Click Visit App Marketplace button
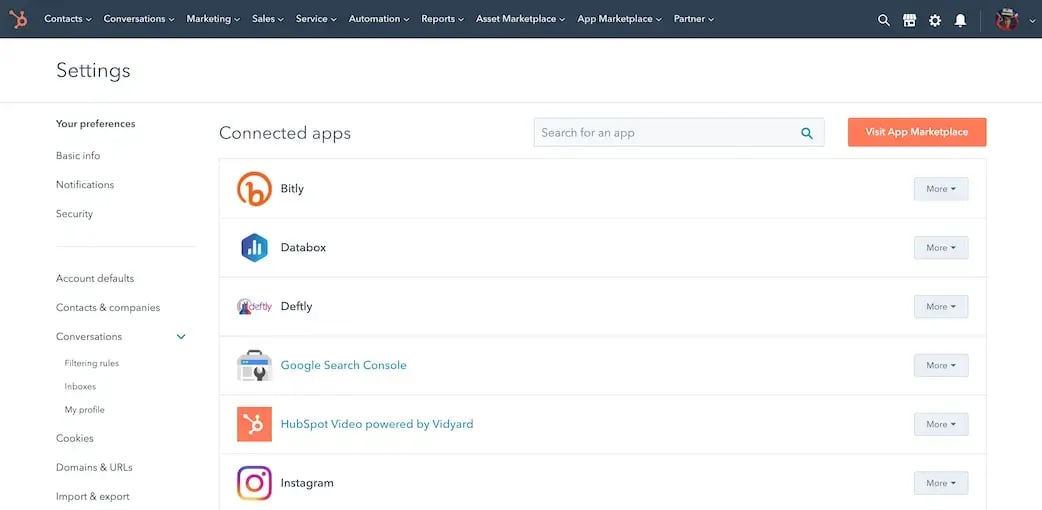This screenshot has height=510, width=1042. coord(916,132)
